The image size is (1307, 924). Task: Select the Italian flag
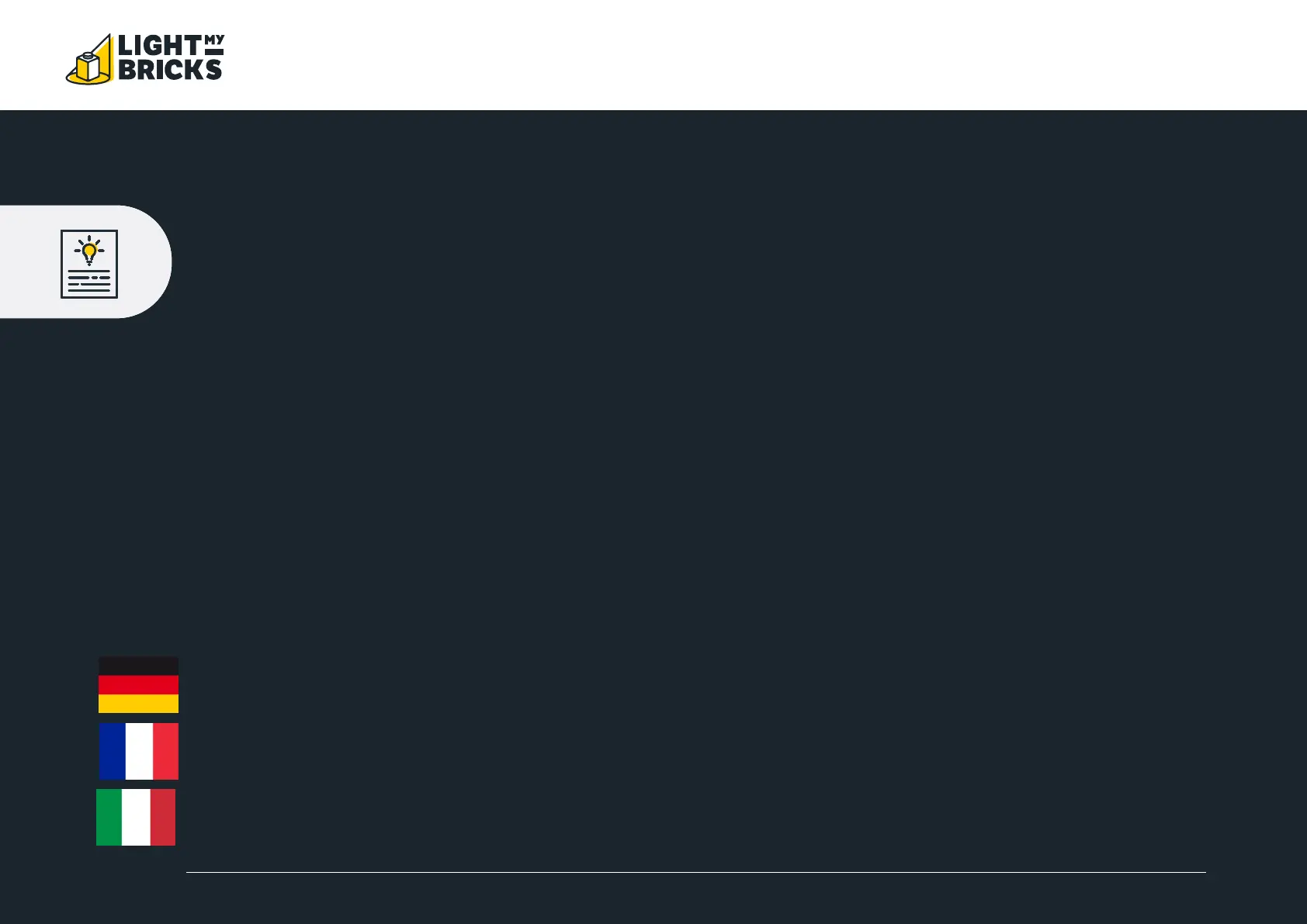coord(136,817)
